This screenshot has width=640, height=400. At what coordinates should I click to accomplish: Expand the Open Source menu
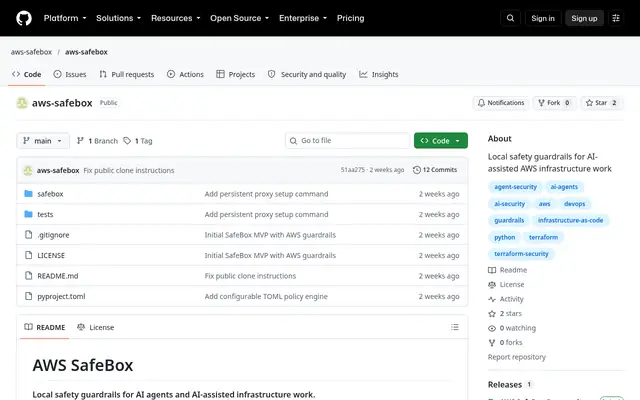click(x=239, y=18)
